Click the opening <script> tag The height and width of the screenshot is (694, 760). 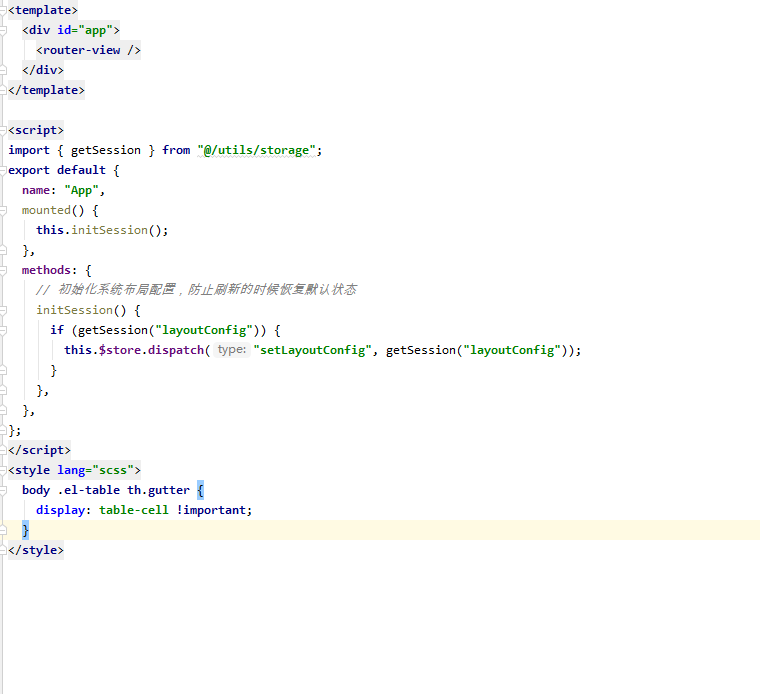tap(36, 130)
